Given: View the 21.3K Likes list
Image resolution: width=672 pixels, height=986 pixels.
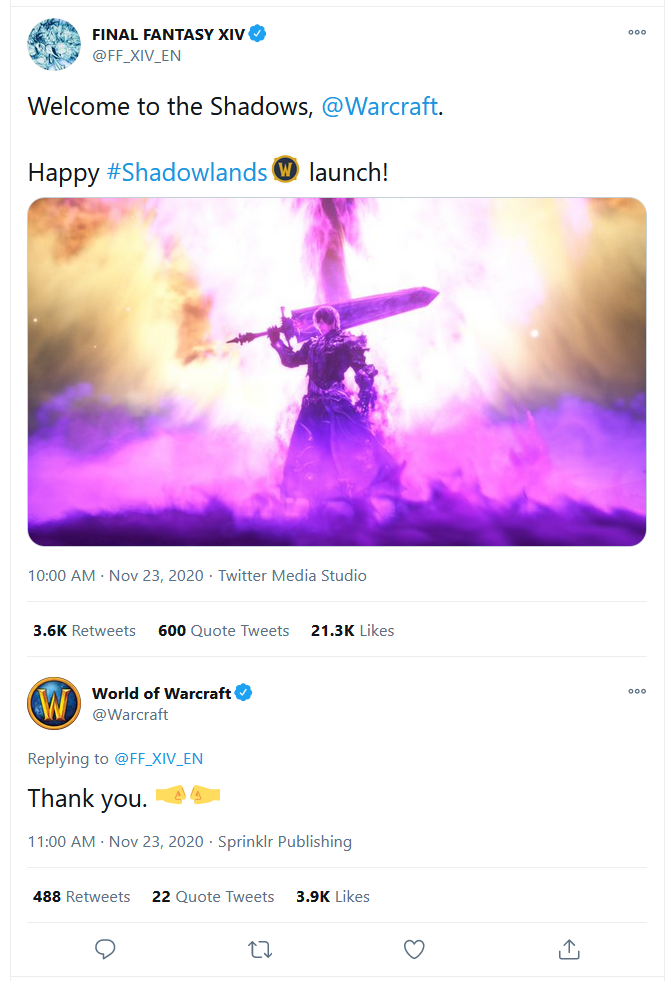Looking at the screenshot, I should tap(353, 631).
